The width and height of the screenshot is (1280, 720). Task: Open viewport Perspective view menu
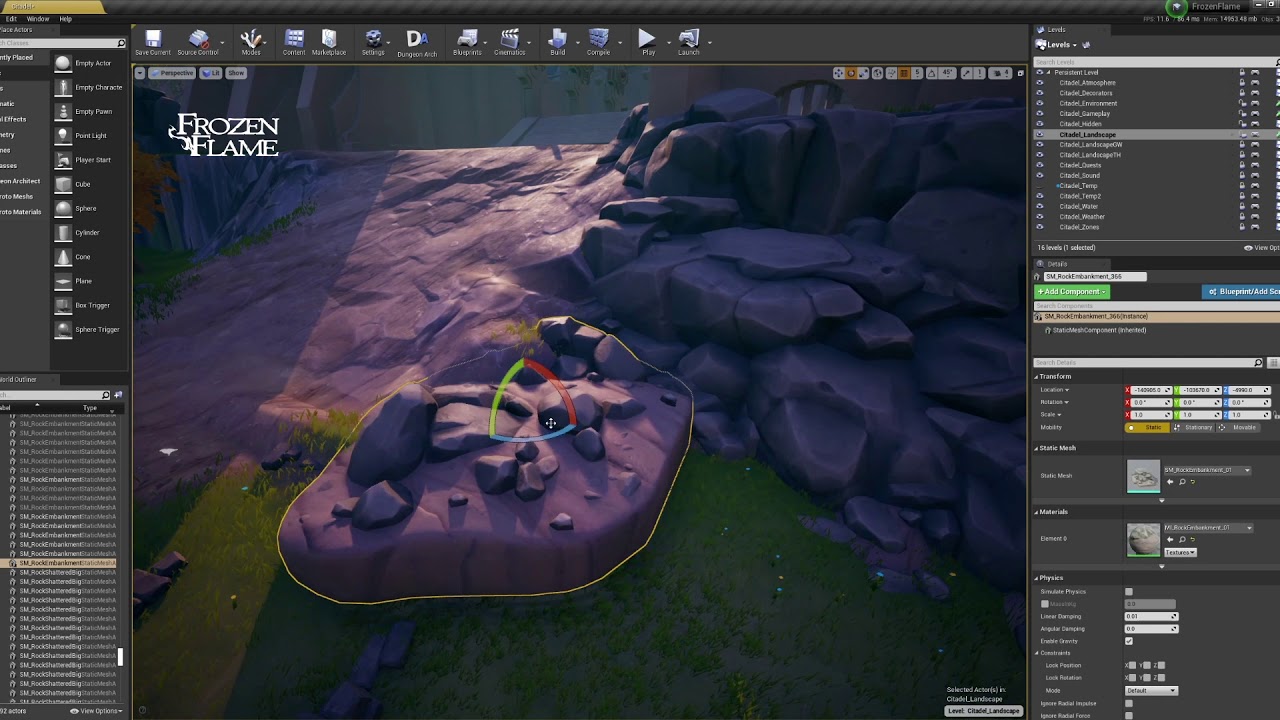point(173,73)
